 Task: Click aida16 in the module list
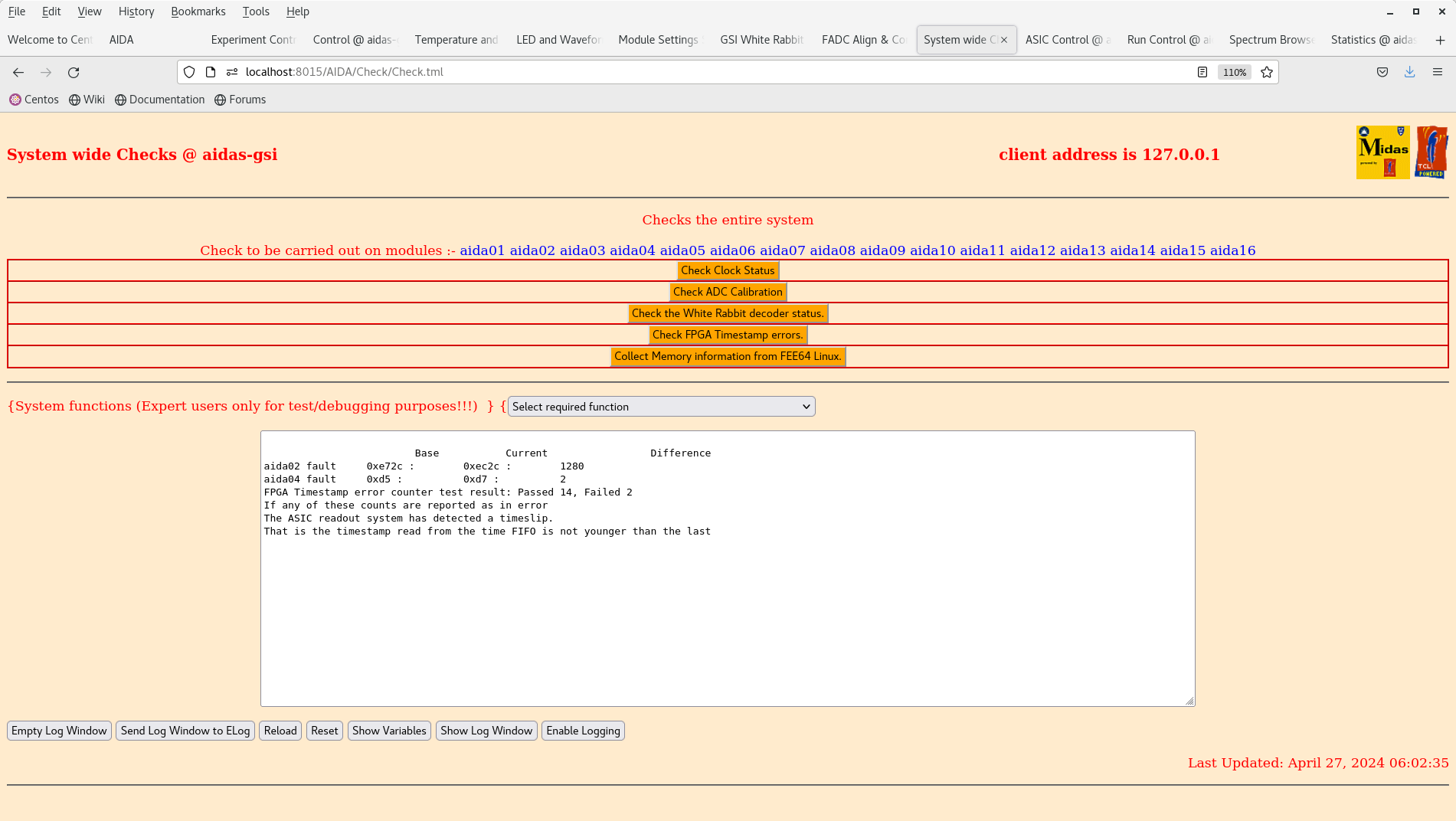click(x=1232, y=250)
